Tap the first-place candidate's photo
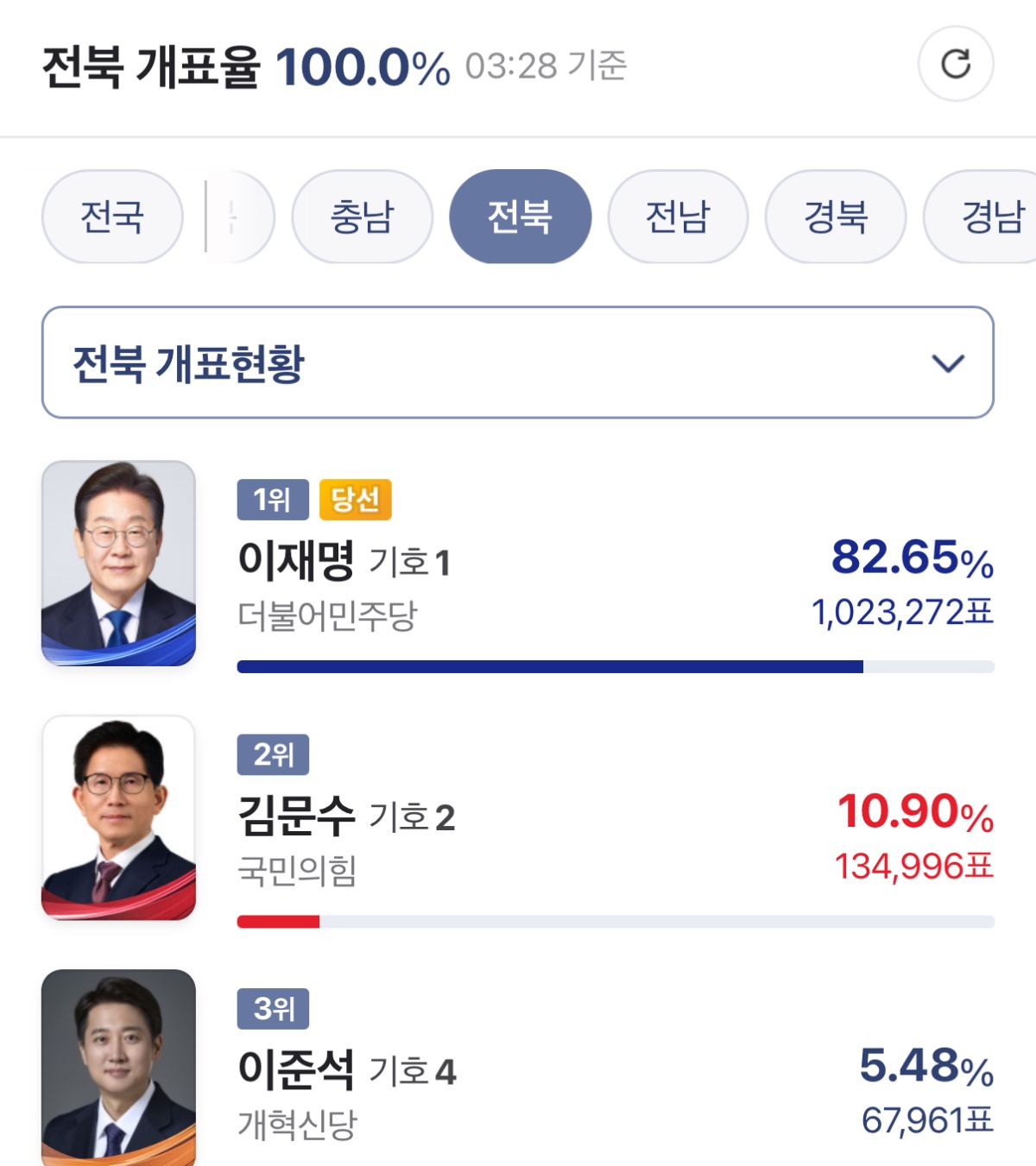This screenshot has width=1036, height=1166. click(118, 563)
